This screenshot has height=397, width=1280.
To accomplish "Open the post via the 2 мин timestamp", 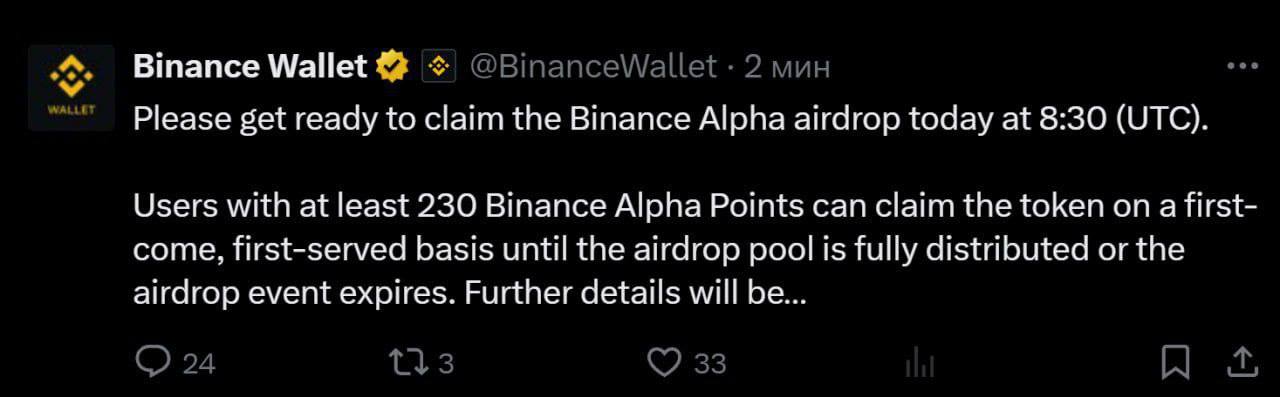I will pos(788,67).
